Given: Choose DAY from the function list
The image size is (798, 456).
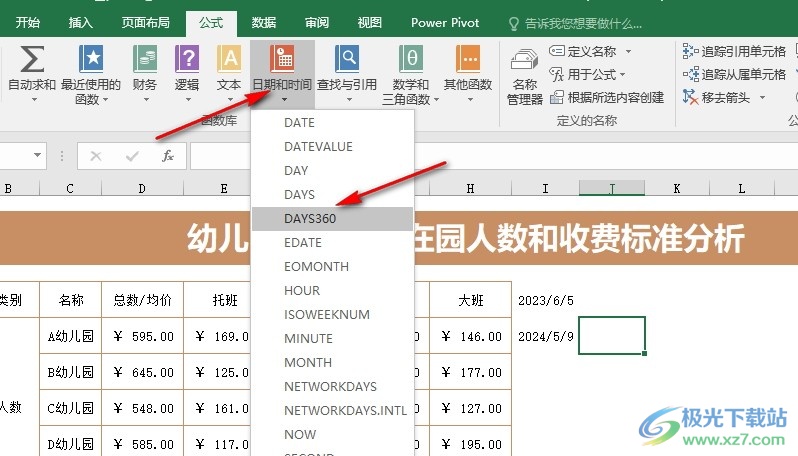Looking at the screenshot, I should (333, 170).
